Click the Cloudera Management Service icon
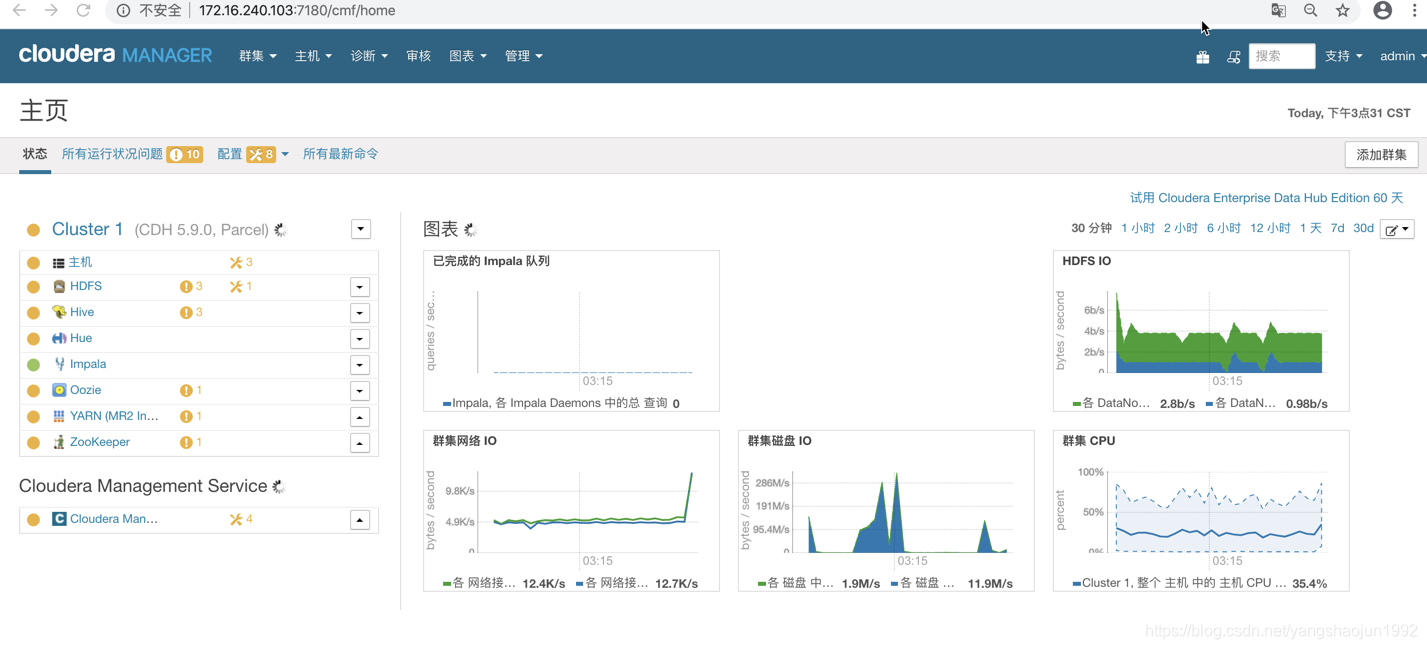This screenshot has height=649, width=1427. click(x=59, y=519)
